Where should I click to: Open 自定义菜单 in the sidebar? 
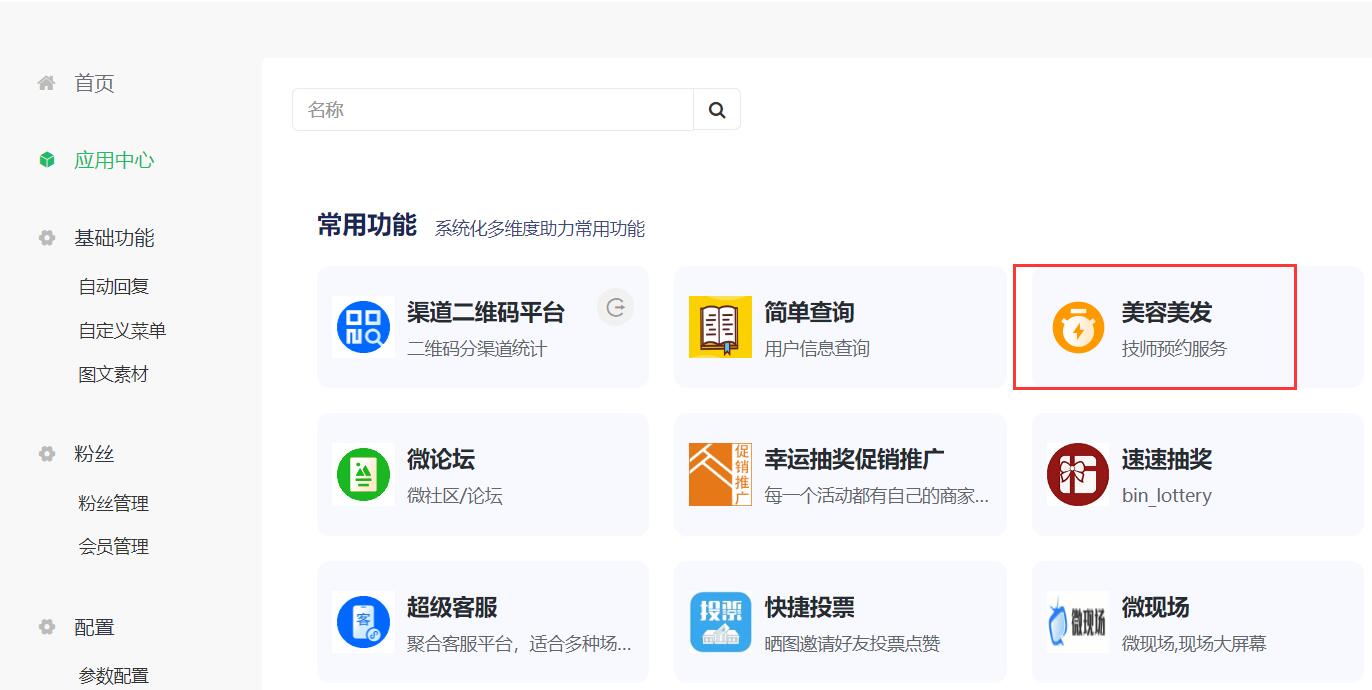(122, 330)
